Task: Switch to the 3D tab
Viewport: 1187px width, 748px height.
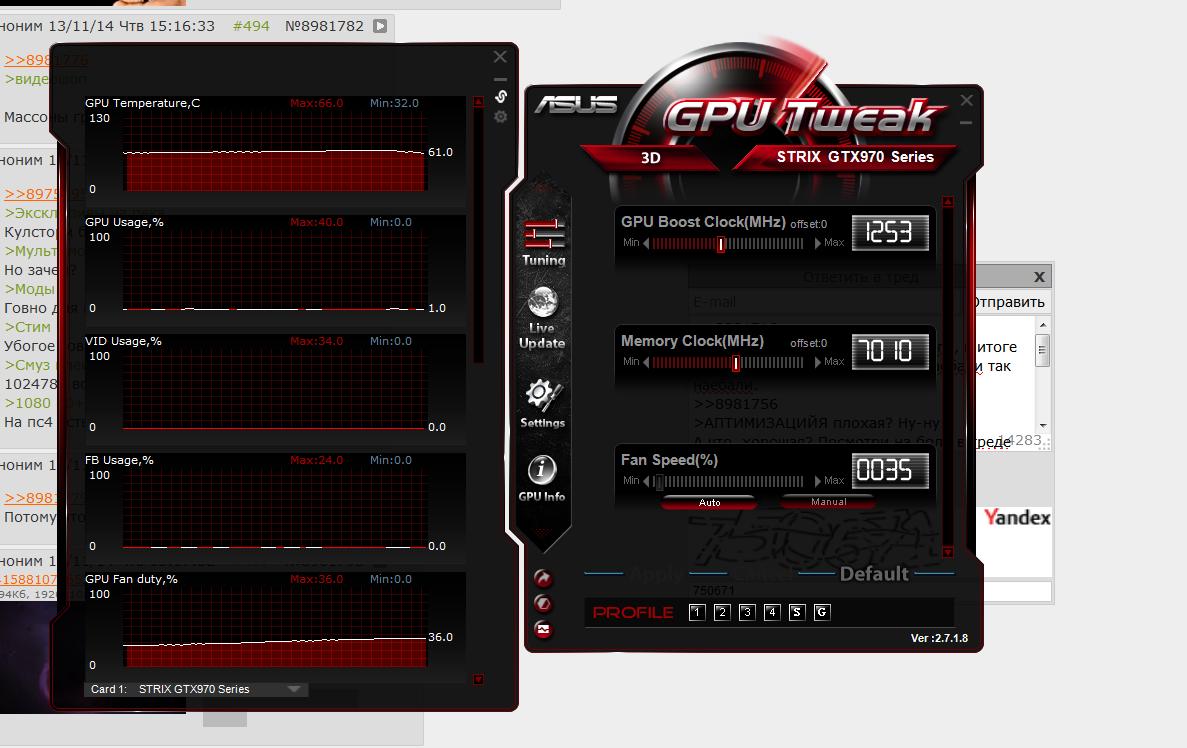Action: 650,157
